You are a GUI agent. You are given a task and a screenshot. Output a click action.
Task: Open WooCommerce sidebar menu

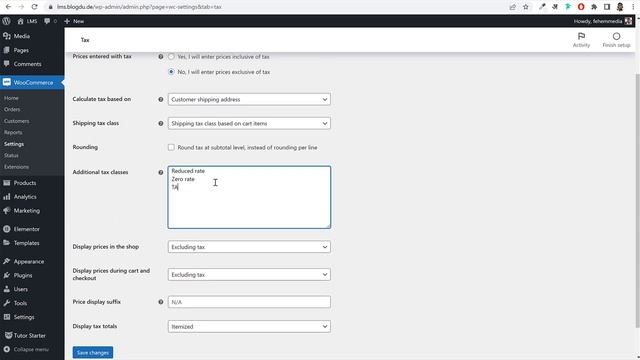(x=32, y=82)
